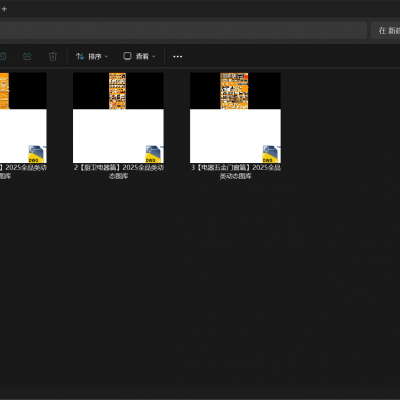Select the 3【电器五金门窗篇】 file thumbnail
The width and height of the screenshot is (400, 400).
tap(235, 118)
